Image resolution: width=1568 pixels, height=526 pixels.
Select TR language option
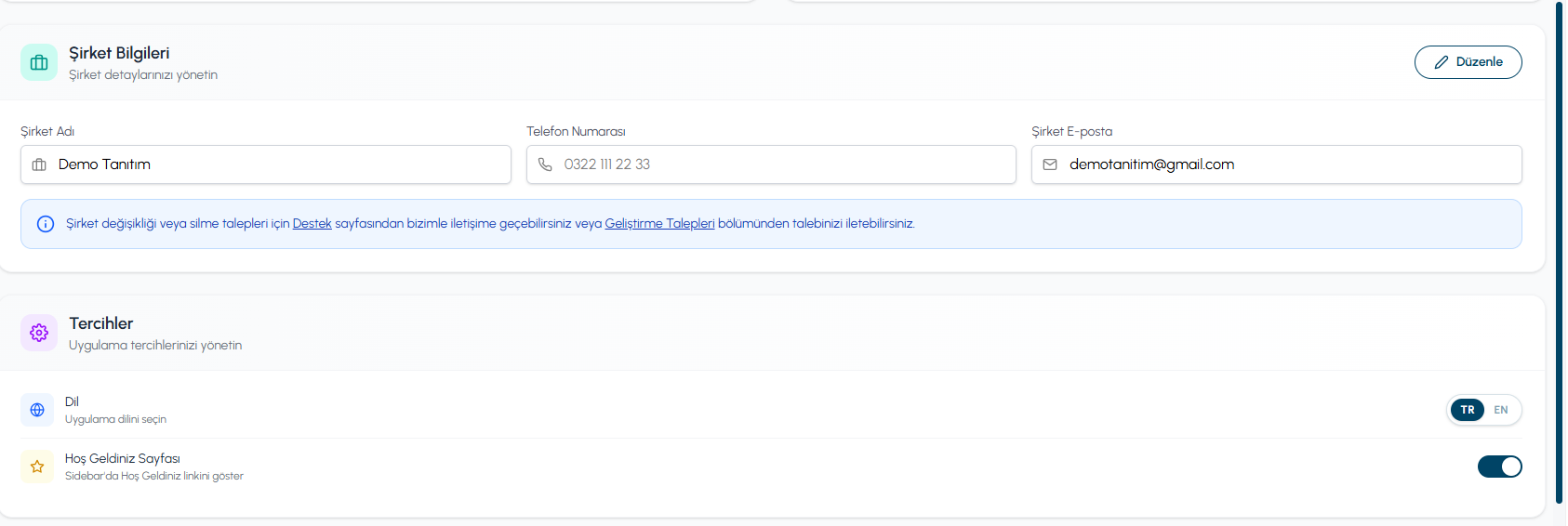[x=1468, y=410]
